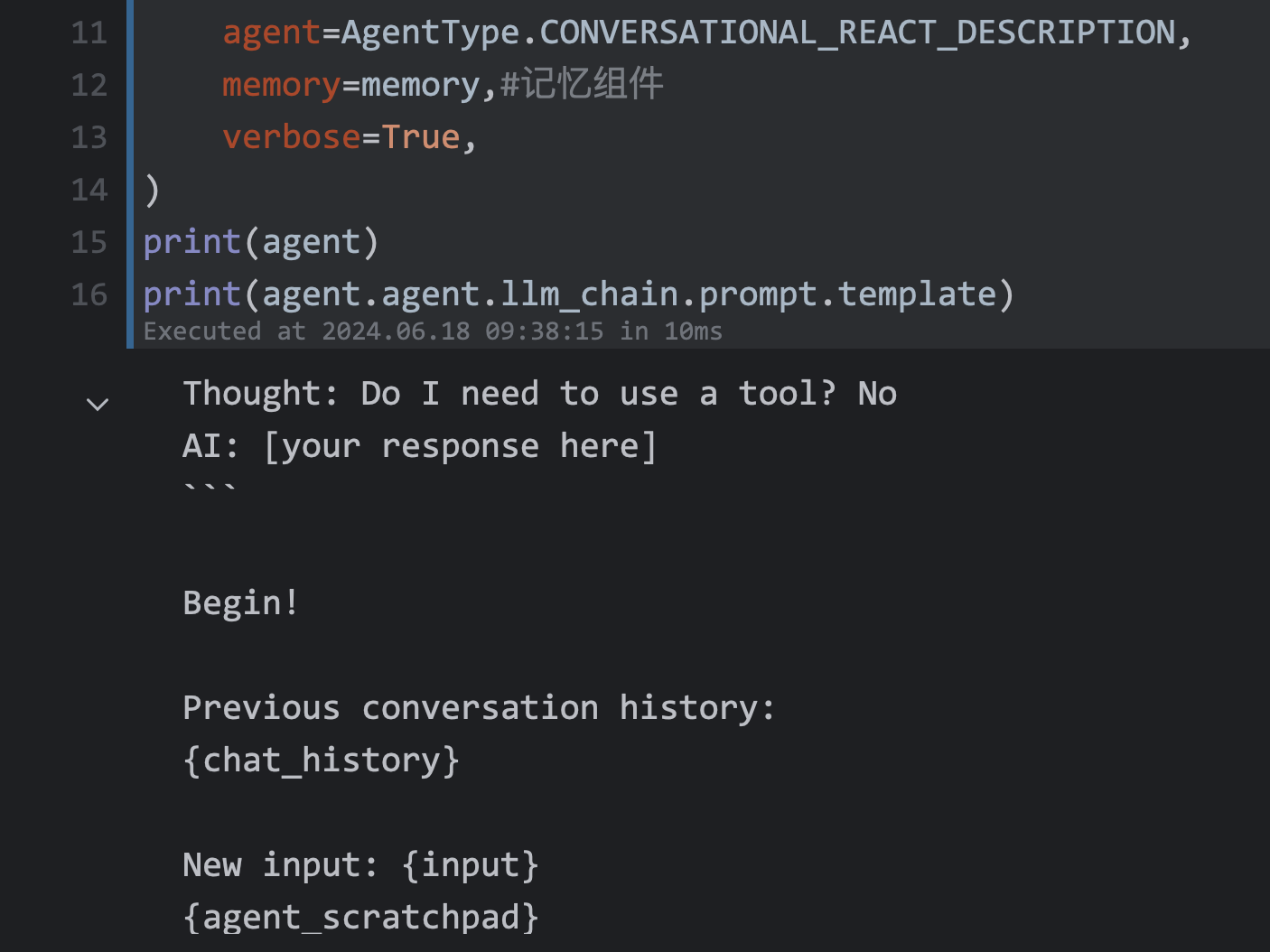The width and height of the screenshot is (1270, 952).
Task: Place cursor on the #记忆组件 comment
Action: point(582,85)
